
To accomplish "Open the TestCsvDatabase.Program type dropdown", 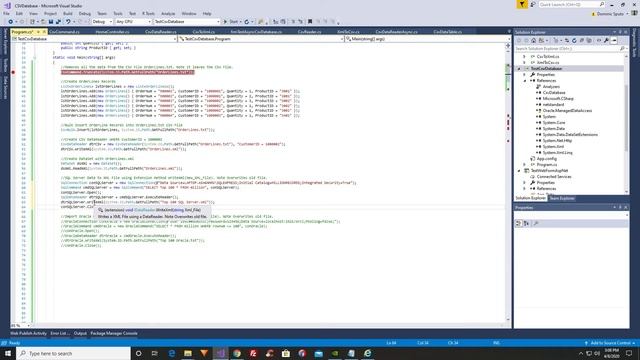I will (x=261, y=39).
